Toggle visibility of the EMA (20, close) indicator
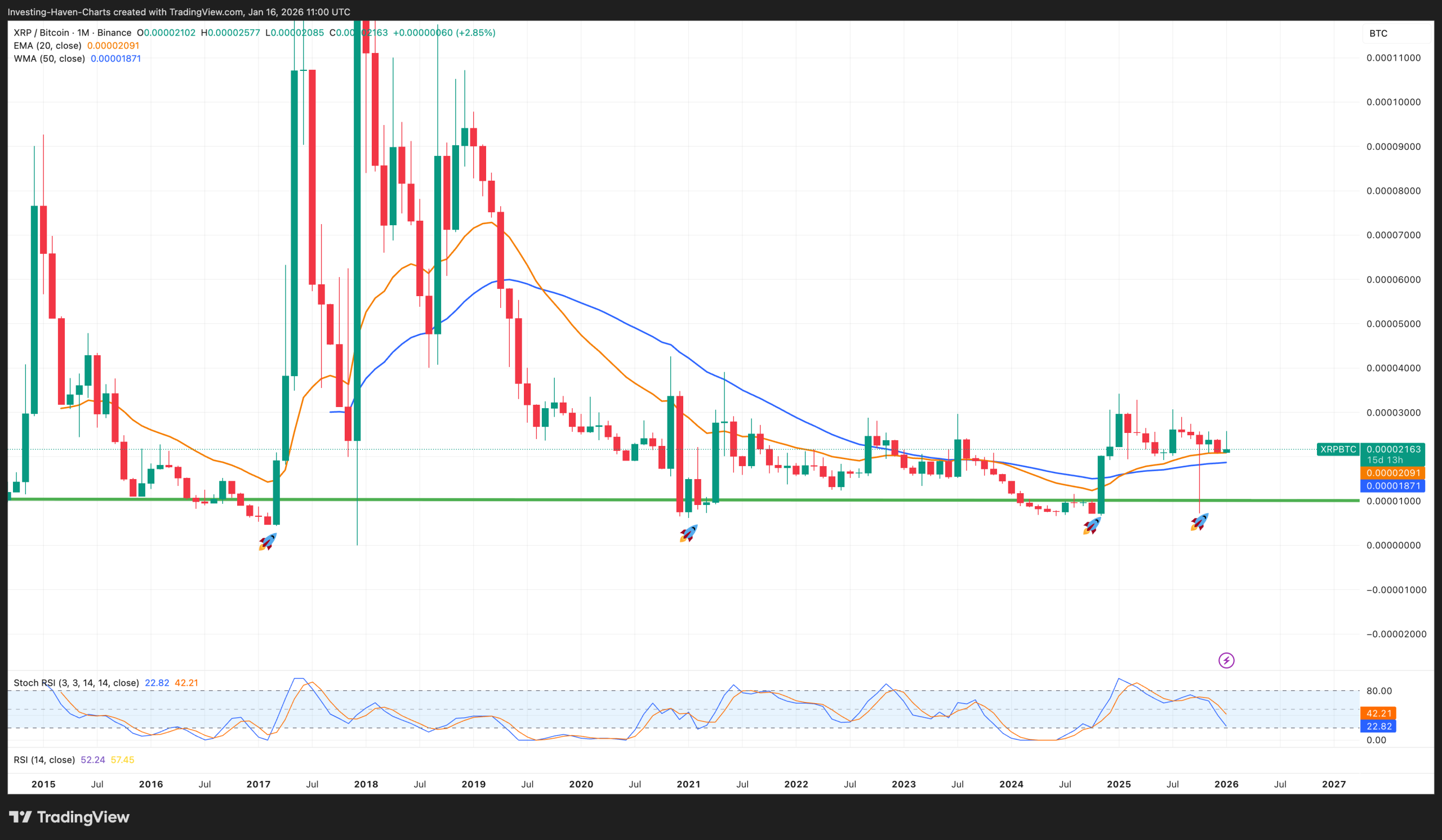1442x840 pixels. (x=47, y=45)
